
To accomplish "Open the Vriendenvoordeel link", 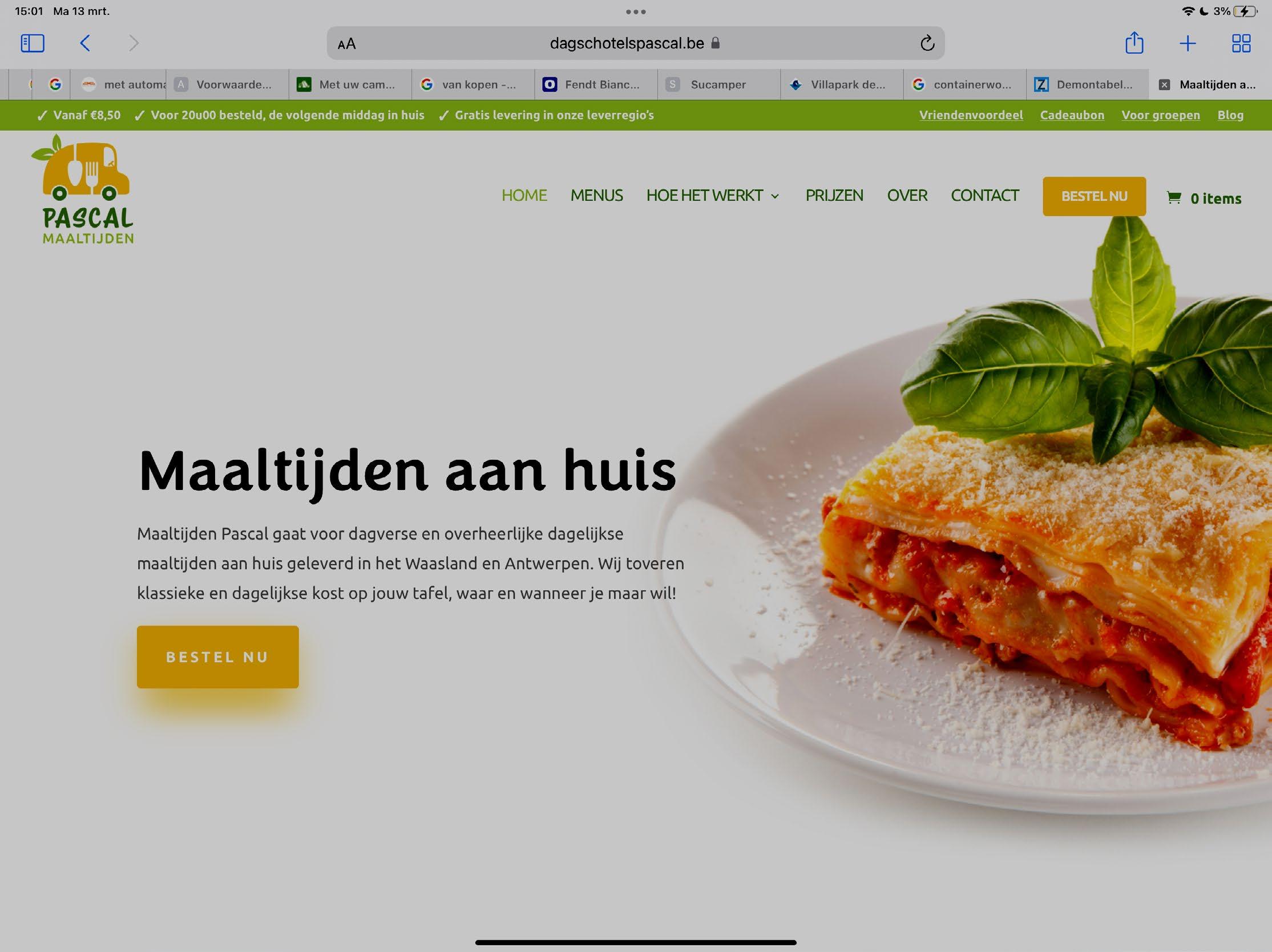I will (971, 115).
